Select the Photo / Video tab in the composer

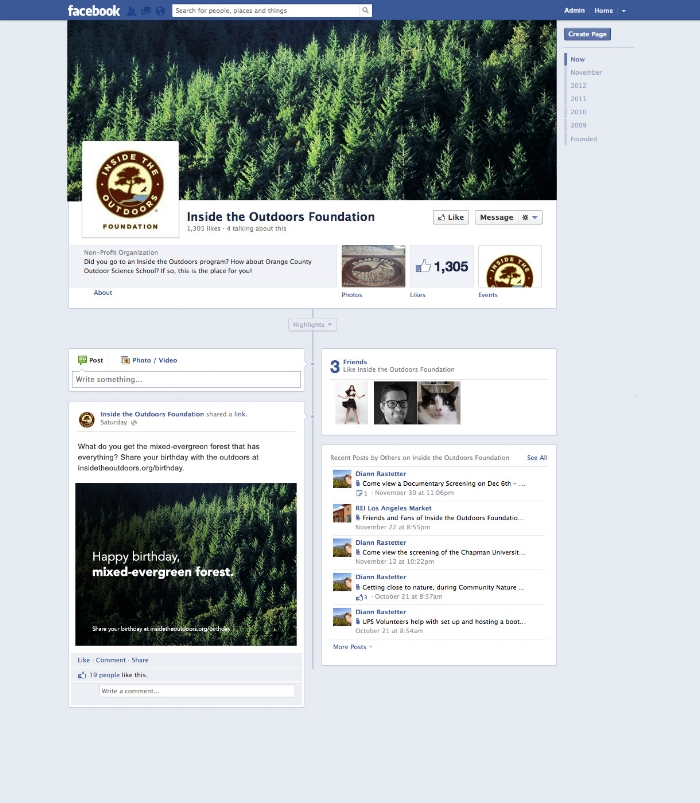(x=149, y=360)
